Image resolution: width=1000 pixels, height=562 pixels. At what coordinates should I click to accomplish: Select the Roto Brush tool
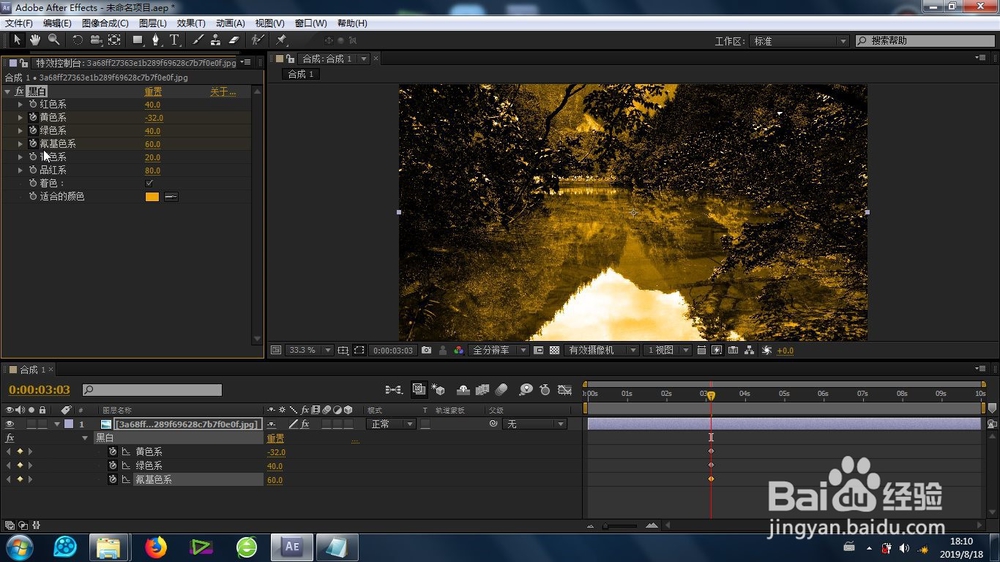[257, 40]
